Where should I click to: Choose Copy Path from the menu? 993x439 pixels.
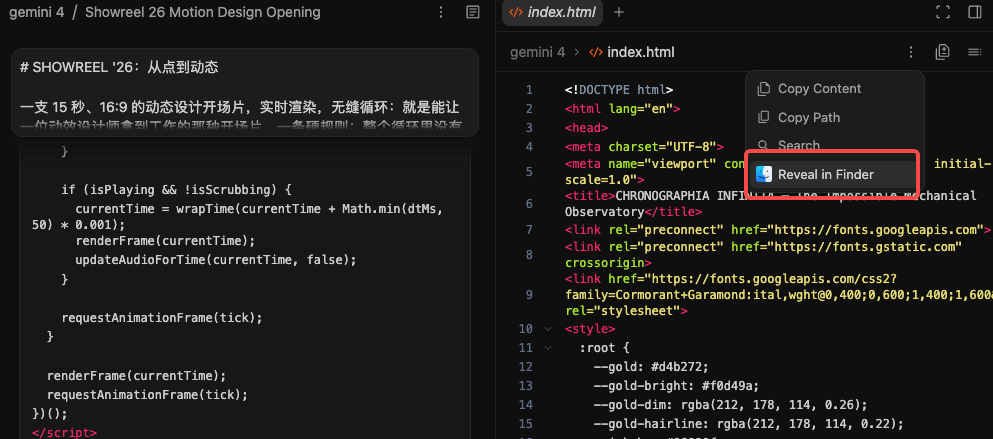point(834,117)
